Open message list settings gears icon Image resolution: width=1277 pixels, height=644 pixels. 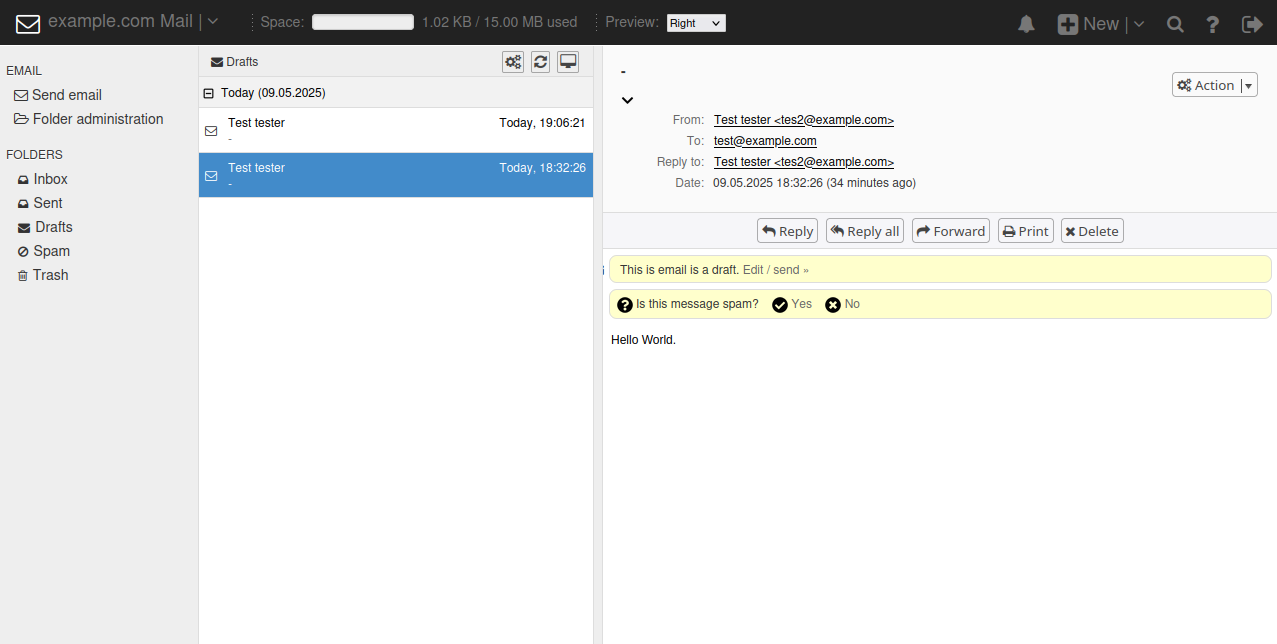tap(513, 62)
